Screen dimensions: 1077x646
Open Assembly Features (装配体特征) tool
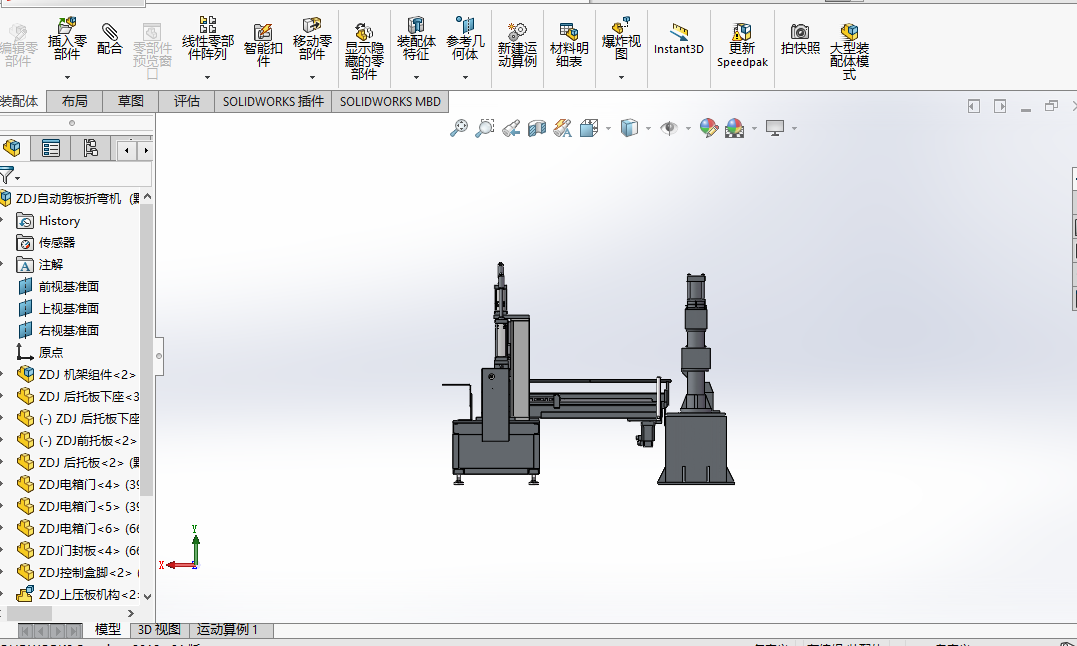coord(416,40)
